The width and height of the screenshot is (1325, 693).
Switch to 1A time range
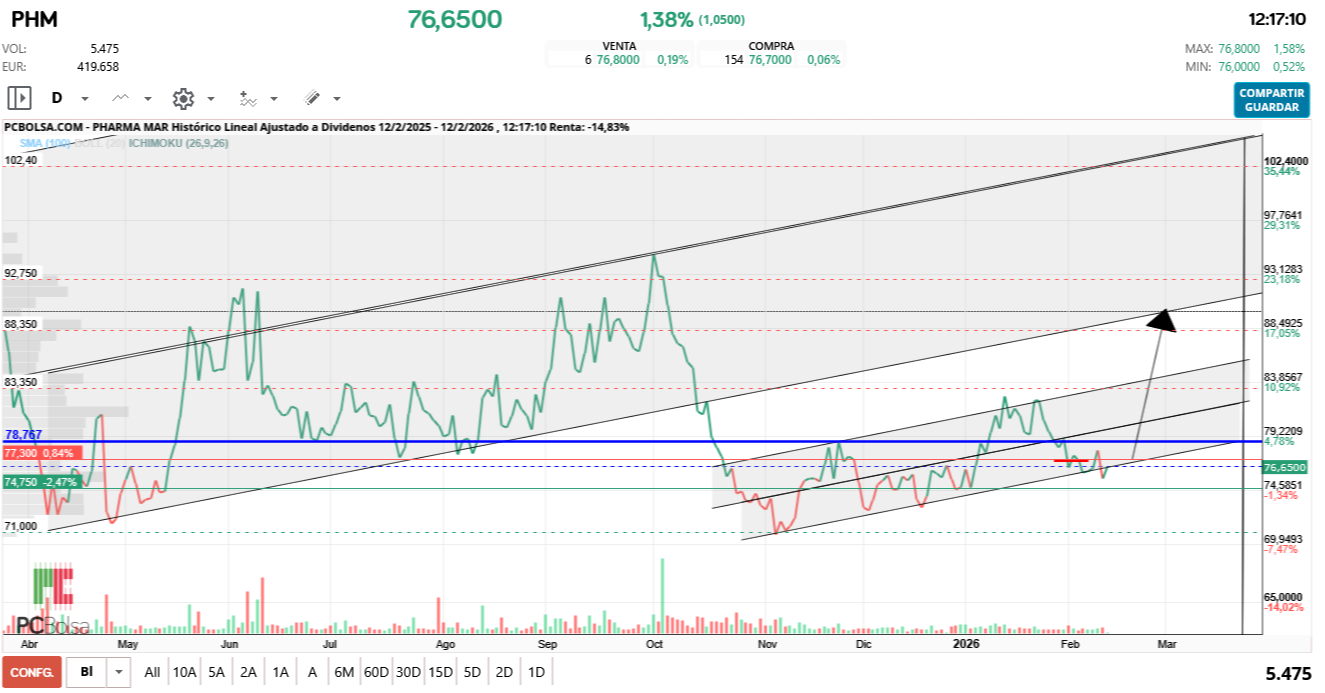280,672
